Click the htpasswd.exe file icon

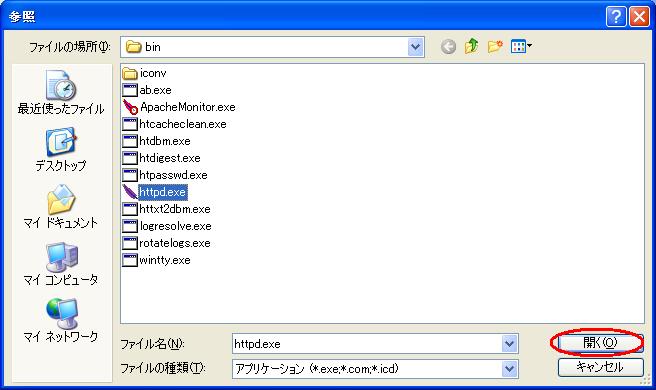click(x=130, y=175)
